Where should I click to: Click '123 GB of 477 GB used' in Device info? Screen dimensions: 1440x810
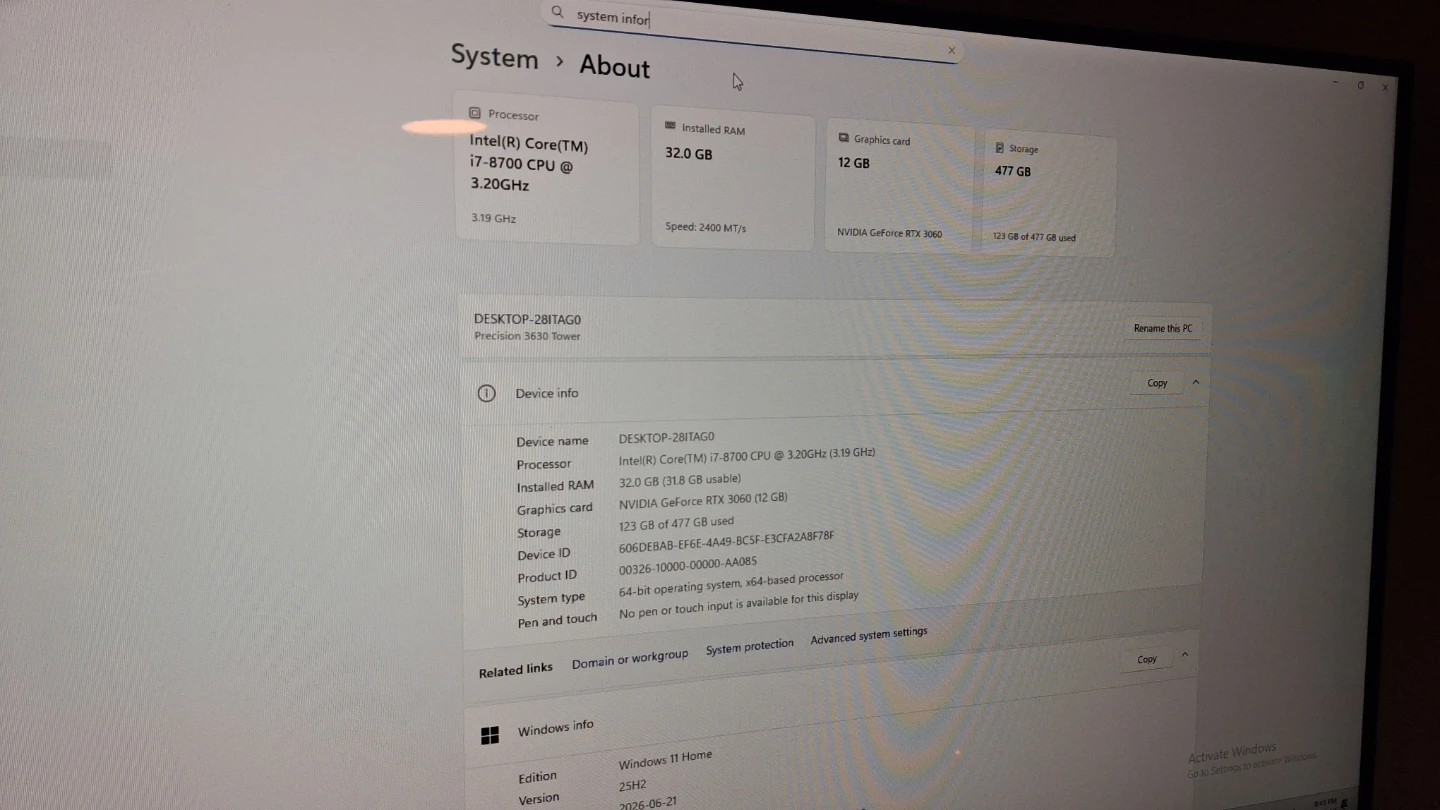point(676,523)
